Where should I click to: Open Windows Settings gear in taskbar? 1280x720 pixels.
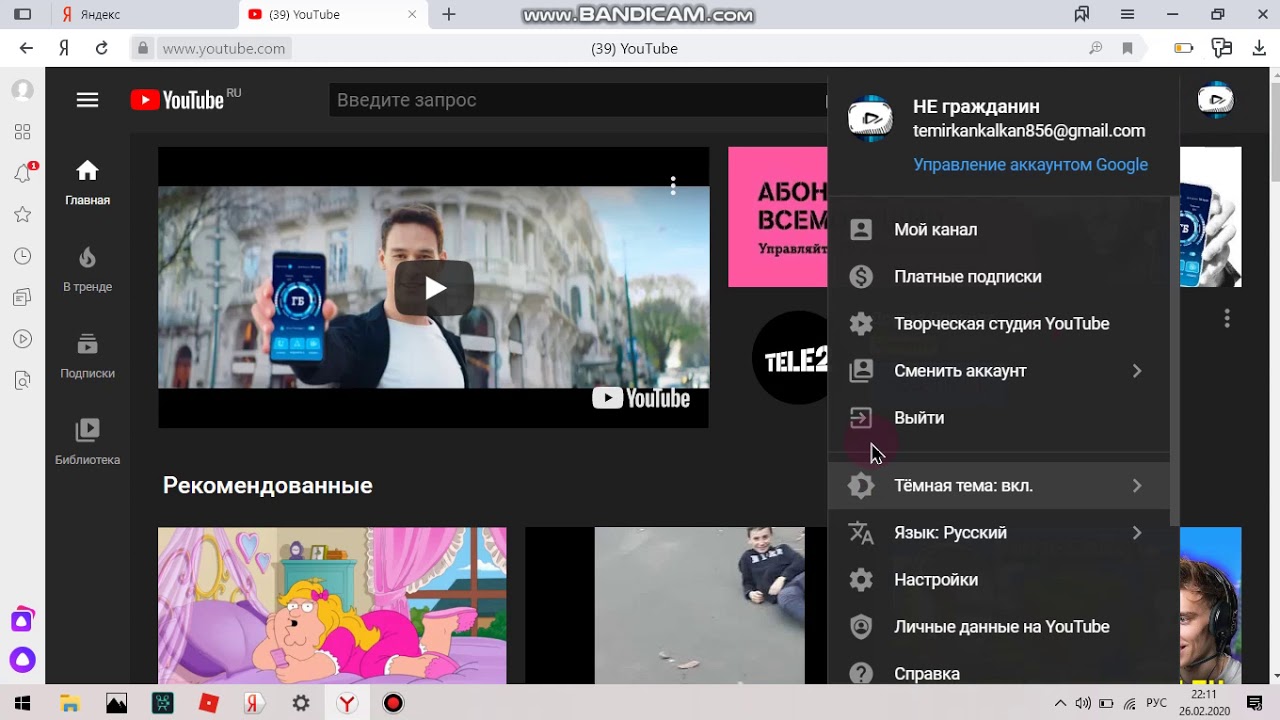pos(301,703)
